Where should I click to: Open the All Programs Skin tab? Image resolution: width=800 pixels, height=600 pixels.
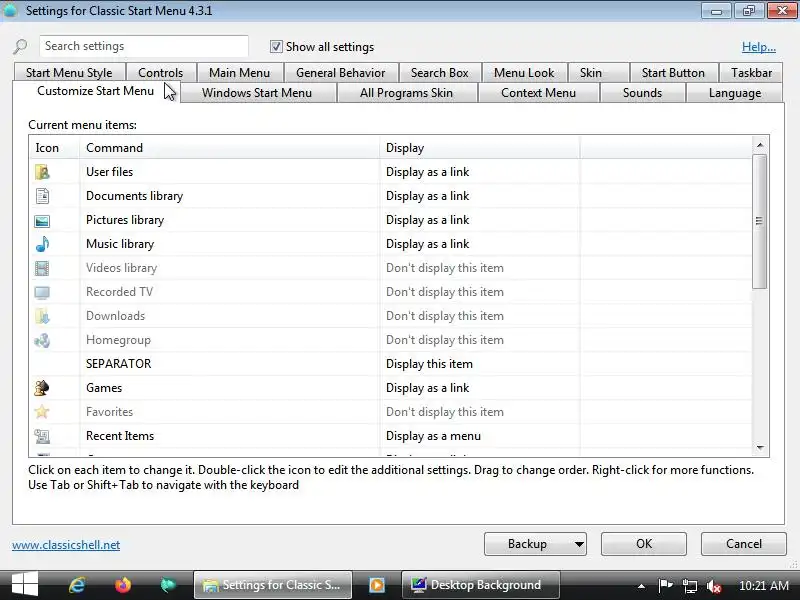point(406,93)
